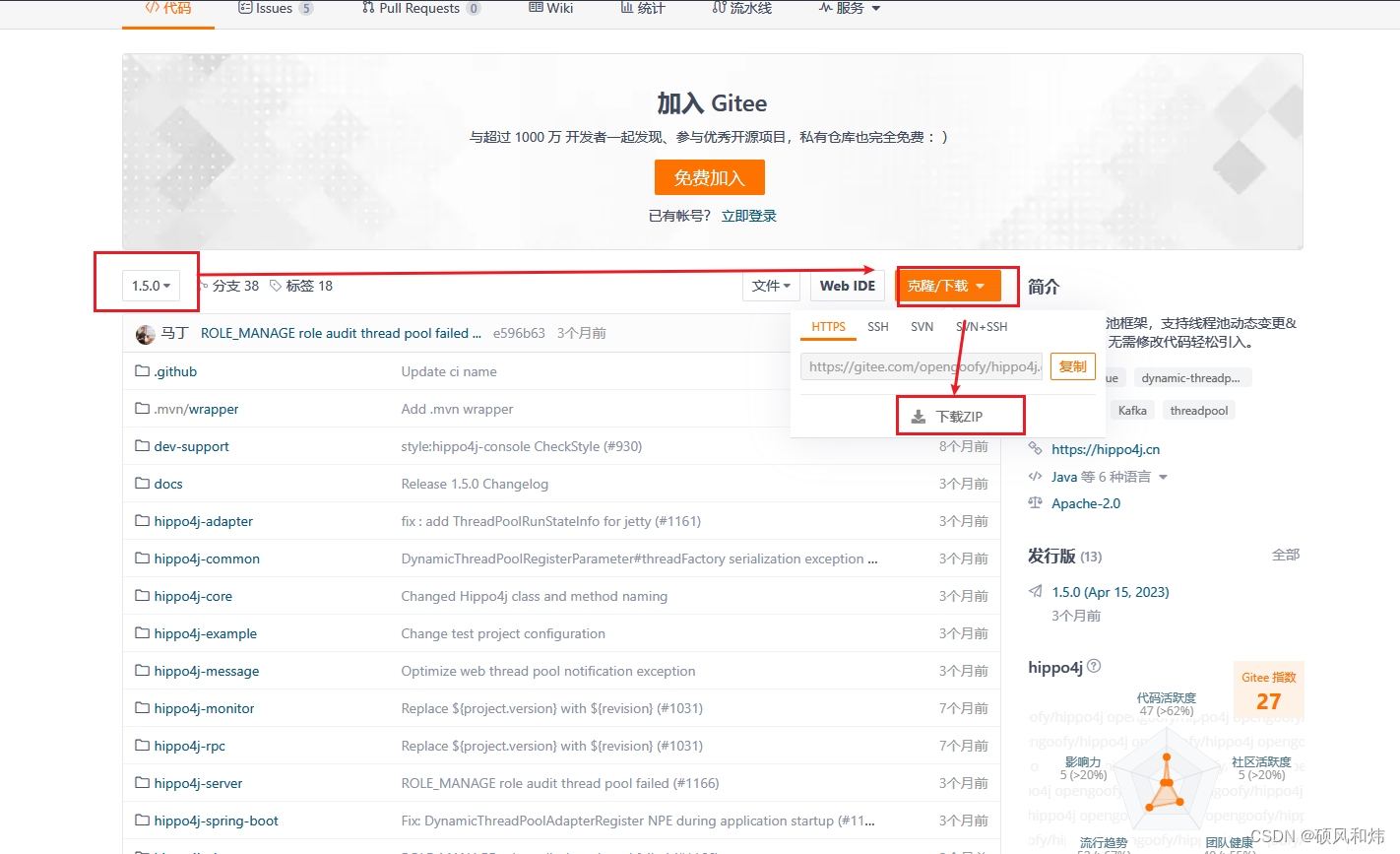Click the dynamic-threadp... topic tag
Image resolution: width=1400 pixels, height=854 pixels.
[1190, 378]
